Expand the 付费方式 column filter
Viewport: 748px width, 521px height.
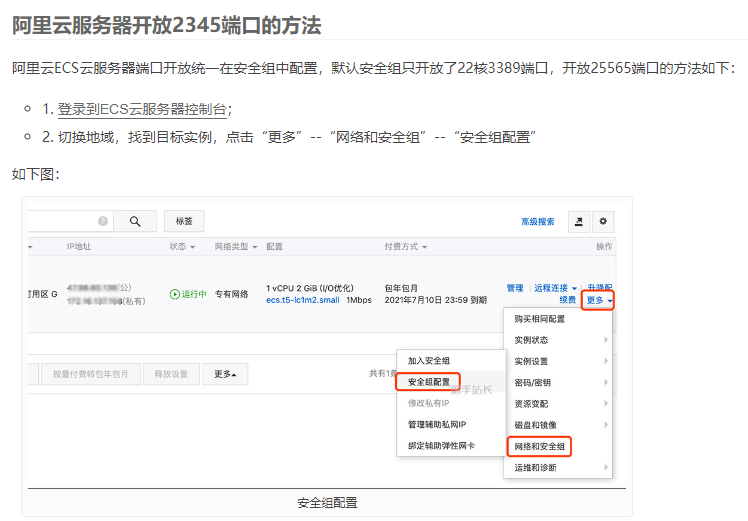coord(405,247)
